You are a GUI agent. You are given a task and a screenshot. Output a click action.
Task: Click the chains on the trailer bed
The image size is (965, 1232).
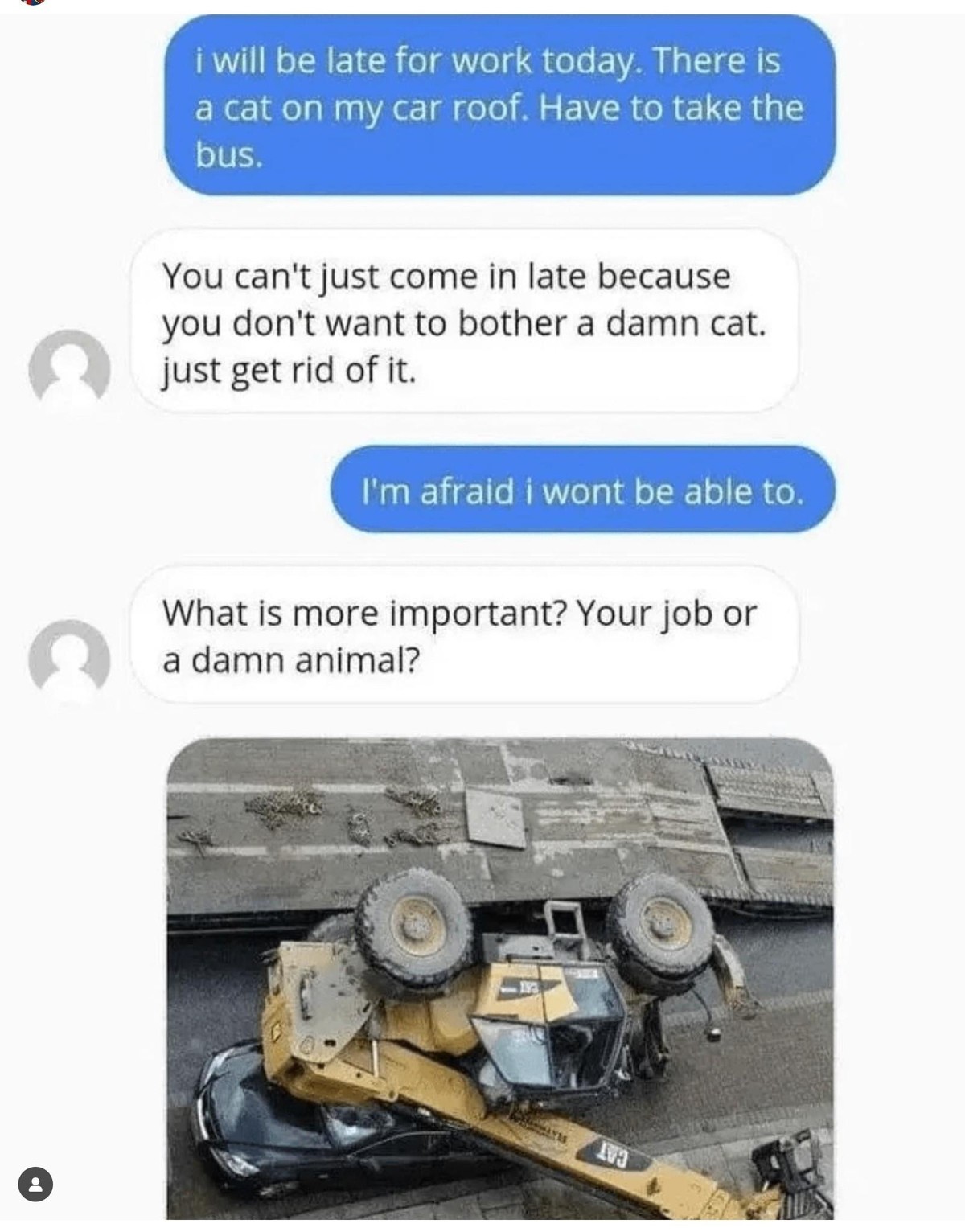pyautogui.click(x=346, y=812)
